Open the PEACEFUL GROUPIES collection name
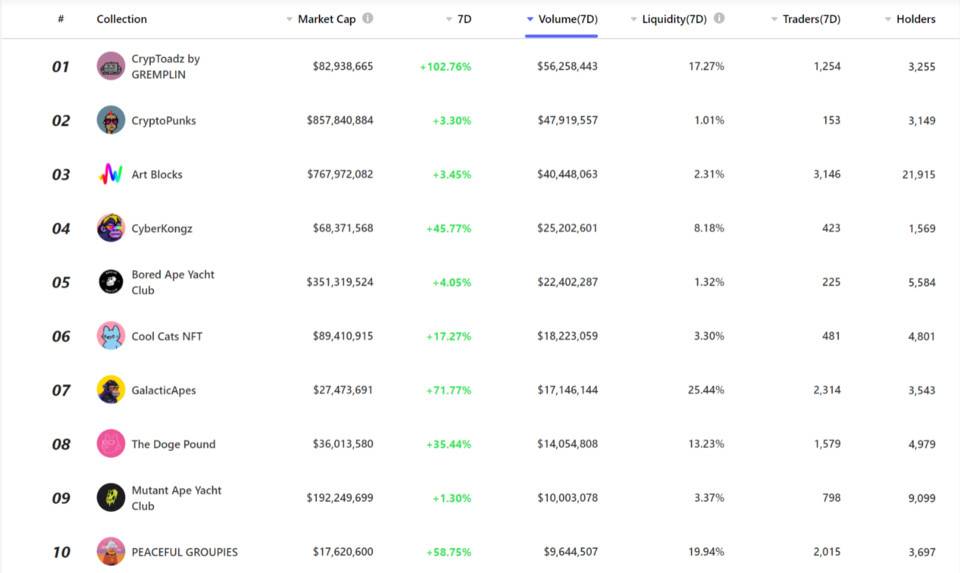Viewport: 960px width, 573px height. pyautogui.click(x=184, y=552)
